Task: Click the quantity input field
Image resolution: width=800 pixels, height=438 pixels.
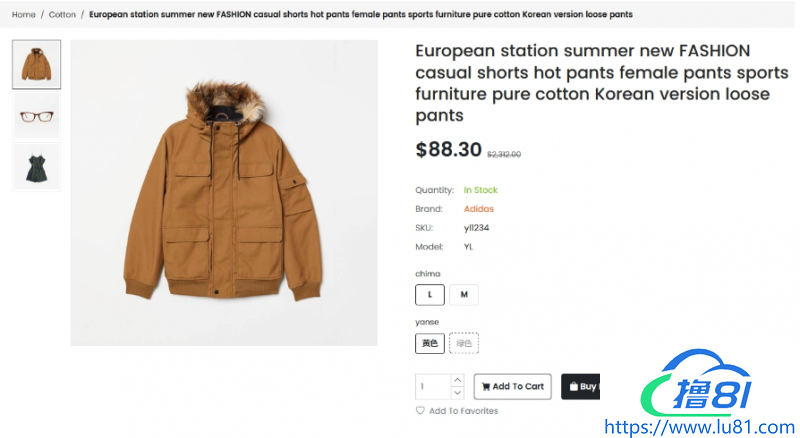Action: (433, 387)
